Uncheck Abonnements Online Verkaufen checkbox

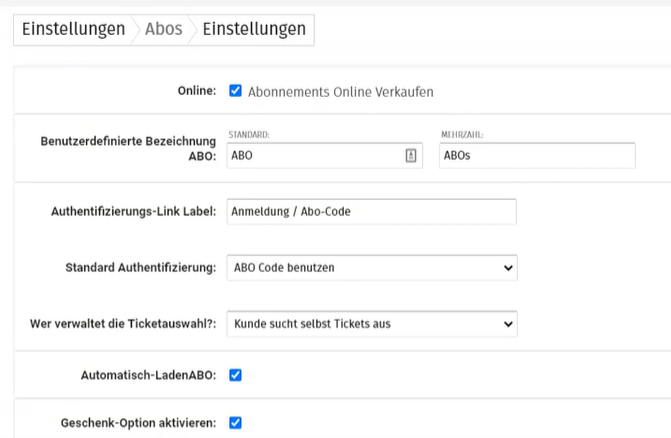coord(235,91)
